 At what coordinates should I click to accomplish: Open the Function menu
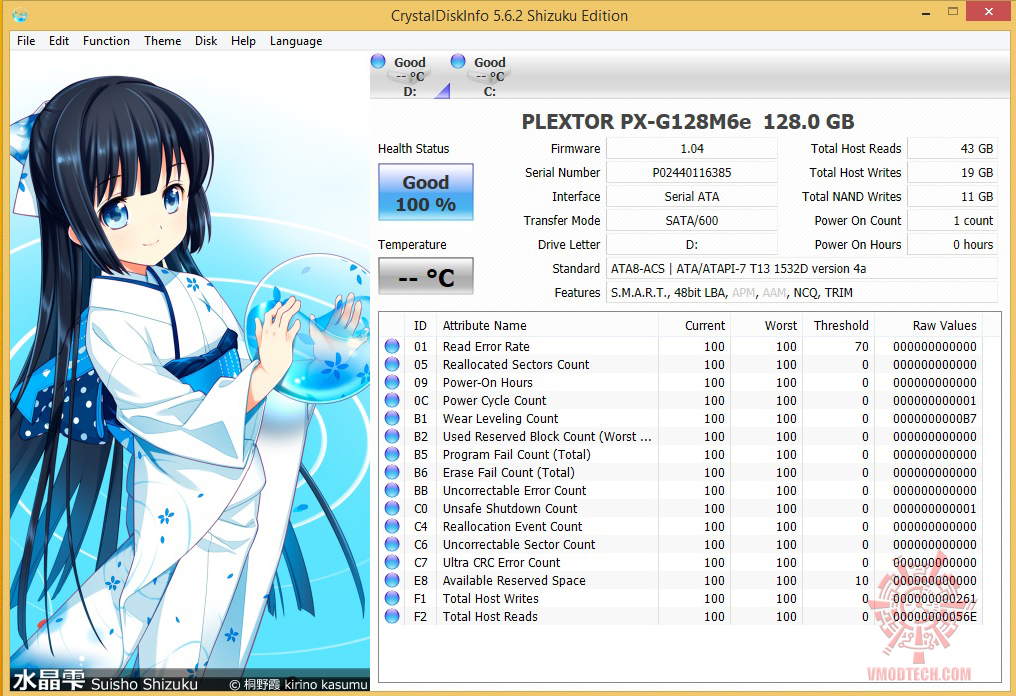coord(106,41)
